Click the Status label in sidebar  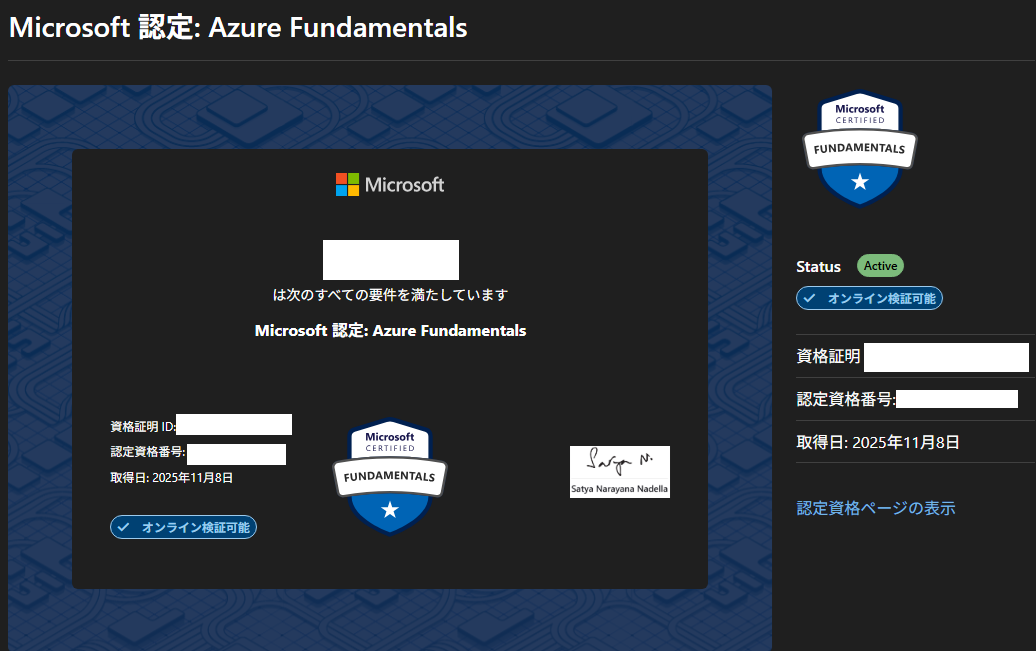[x=818, y=266]
